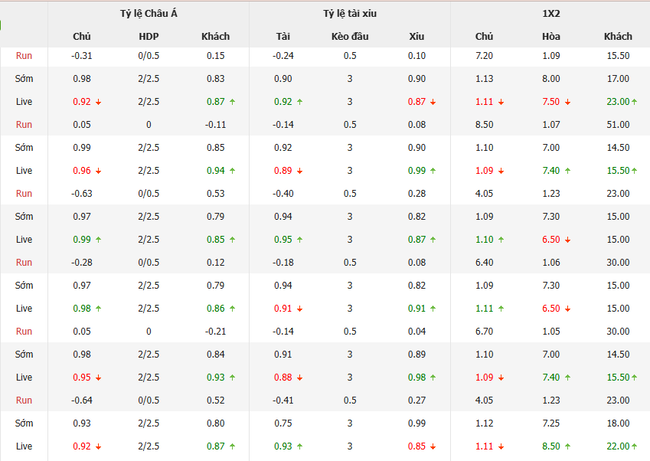Select the Tỷ lệ Châu Á header
Image resolution: width=650 pixels, height=461 pixels.
(x=147, y=13)
